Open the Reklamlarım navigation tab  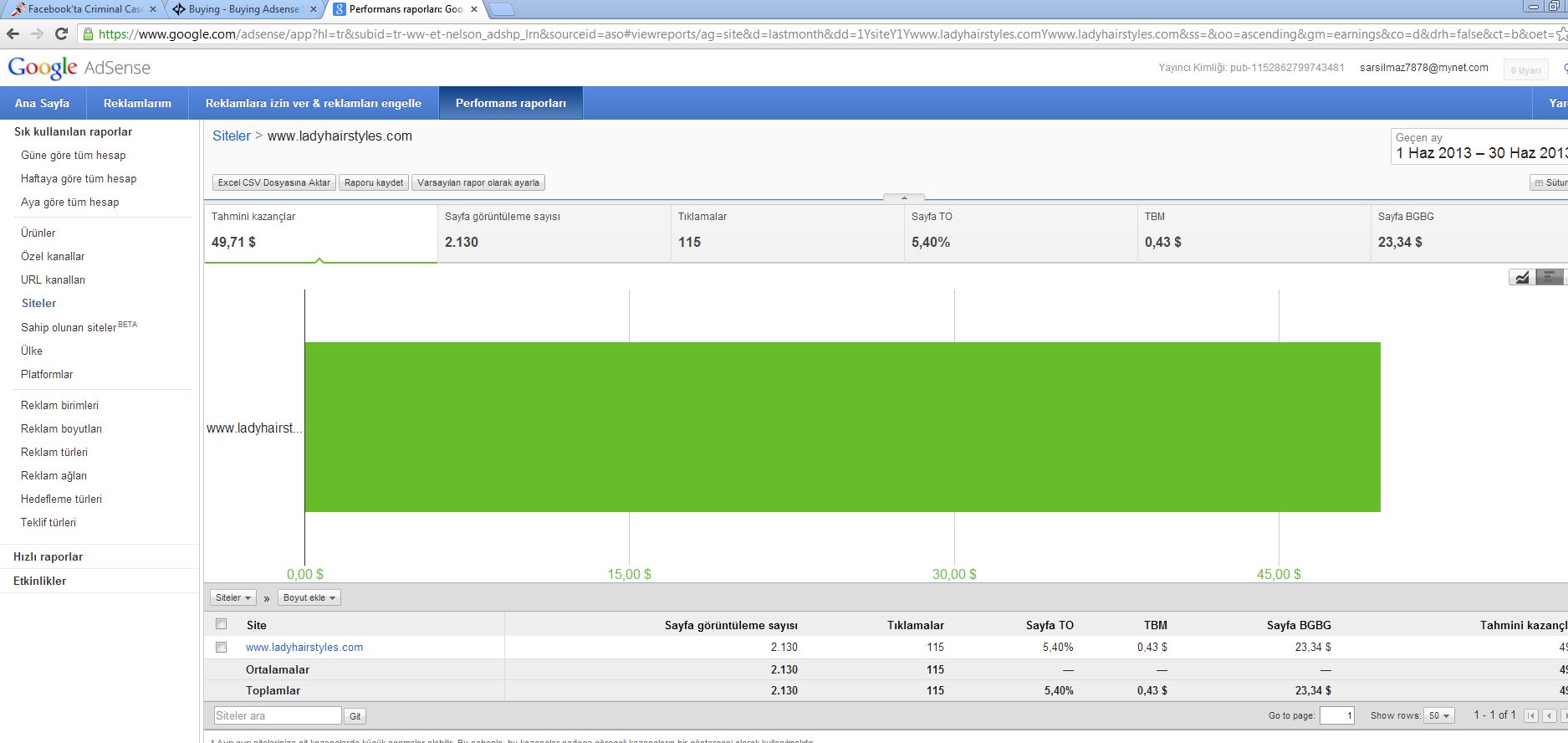point(137,103)
